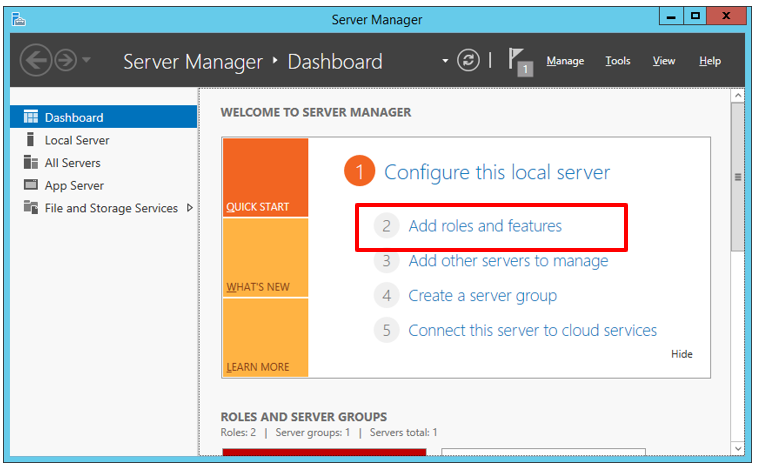757x467 pixels.
Task: Click the scrollbar down arrow
Action: click(738, 448)
